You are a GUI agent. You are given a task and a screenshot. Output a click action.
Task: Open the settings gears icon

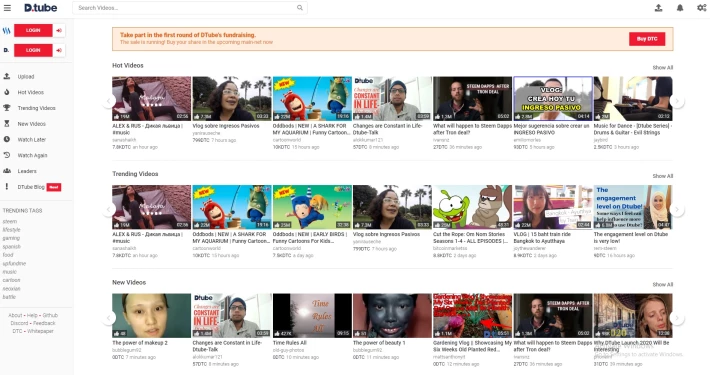pos(701,8)
